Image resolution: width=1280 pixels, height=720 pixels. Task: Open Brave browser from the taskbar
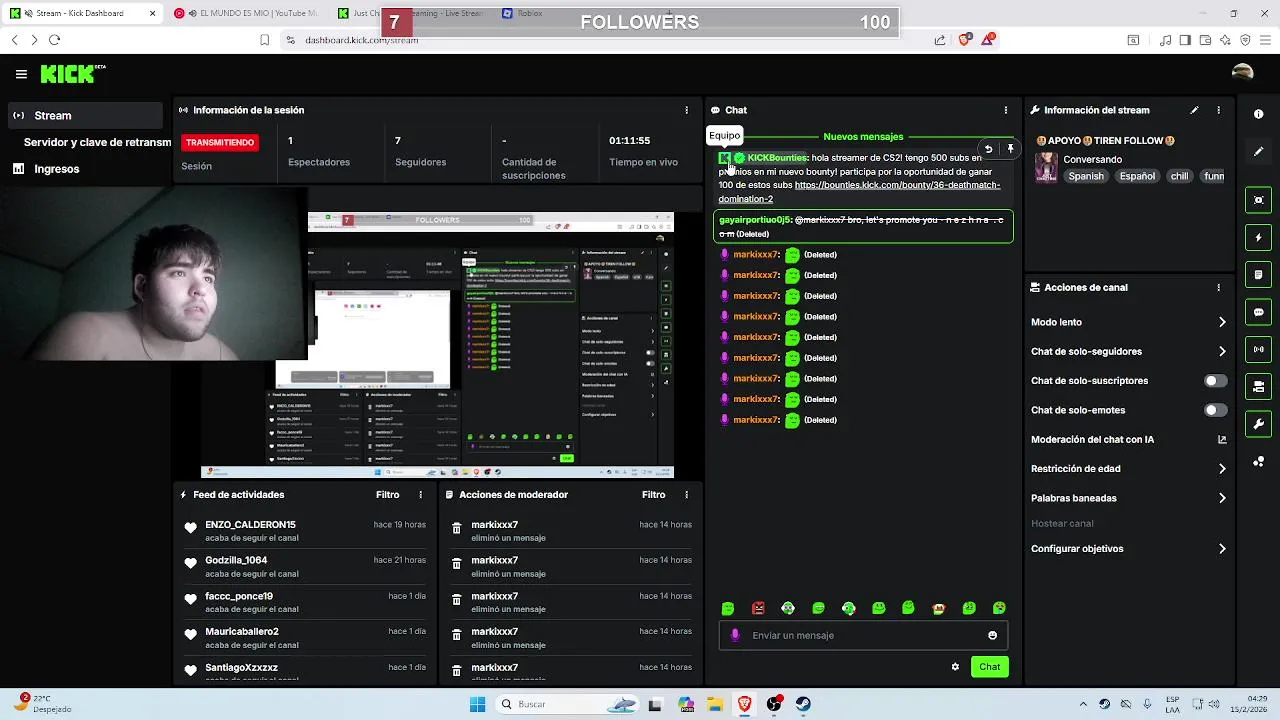pos(745,704)
